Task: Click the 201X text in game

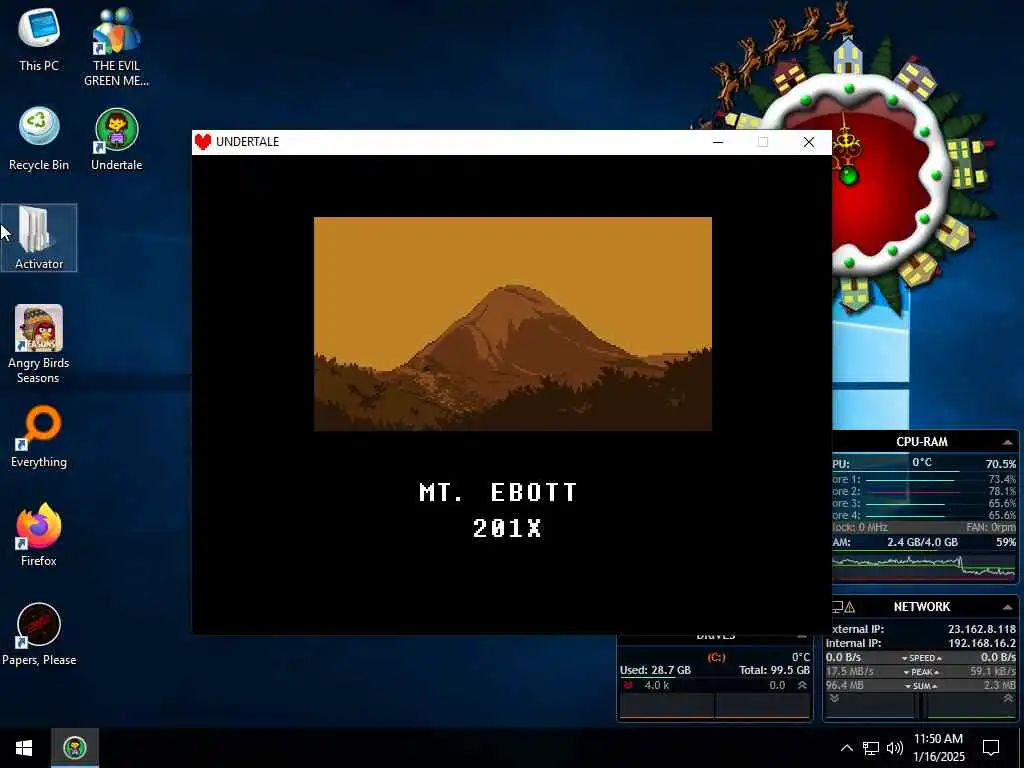Action: tap(507, 528)
